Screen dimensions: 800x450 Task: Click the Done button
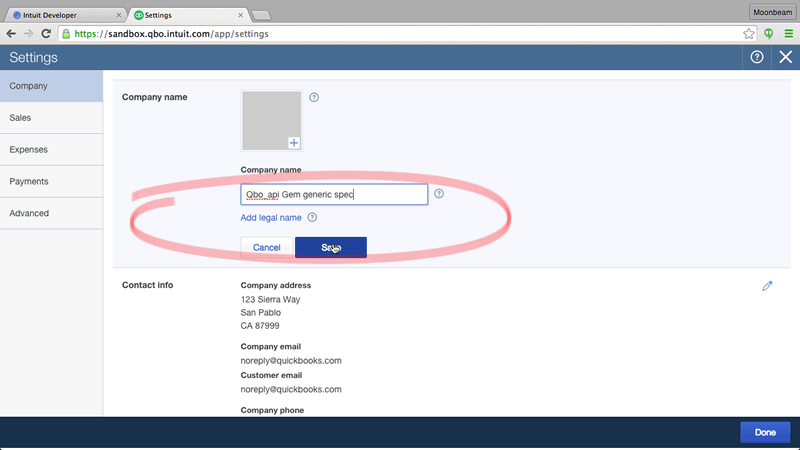pyautogui.click(x=765, y=432)
